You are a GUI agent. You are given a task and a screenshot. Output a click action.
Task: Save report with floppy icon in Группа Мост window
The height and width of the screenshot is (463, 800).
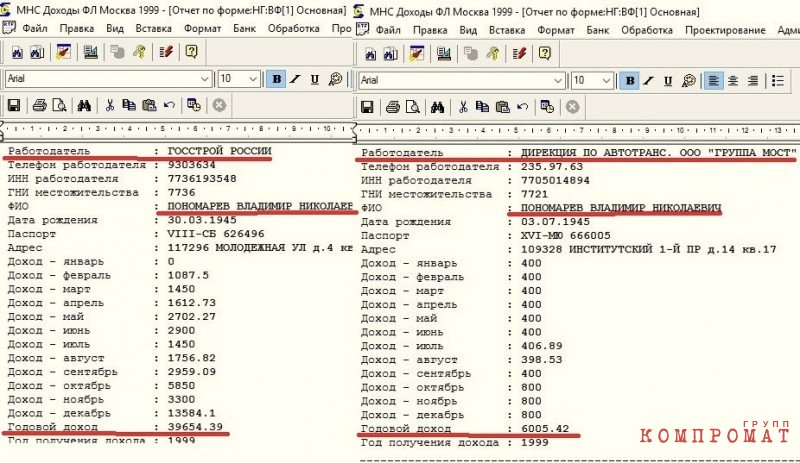367,107
